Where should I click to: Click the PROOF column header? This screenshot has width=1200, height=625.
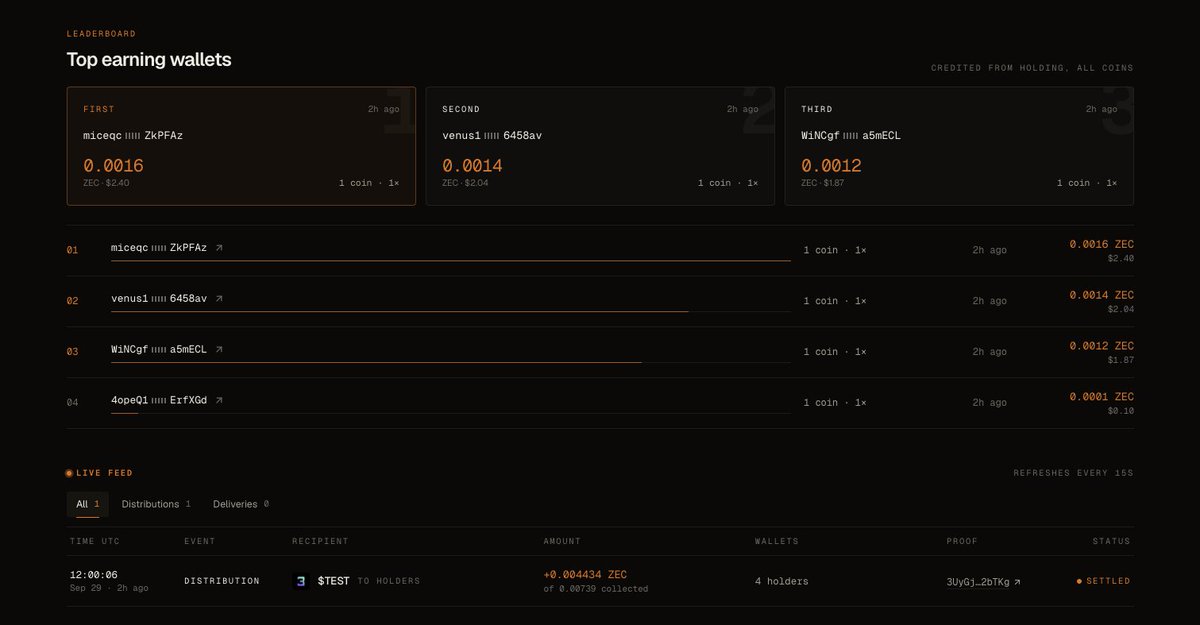click(x=962, y=541)
